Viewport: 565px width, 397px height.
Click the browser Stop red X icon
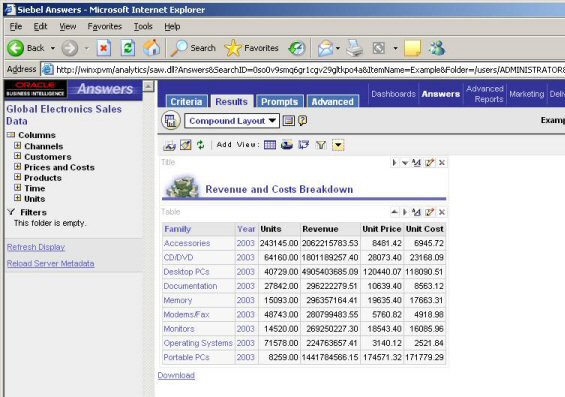click(x=104, y=48)
